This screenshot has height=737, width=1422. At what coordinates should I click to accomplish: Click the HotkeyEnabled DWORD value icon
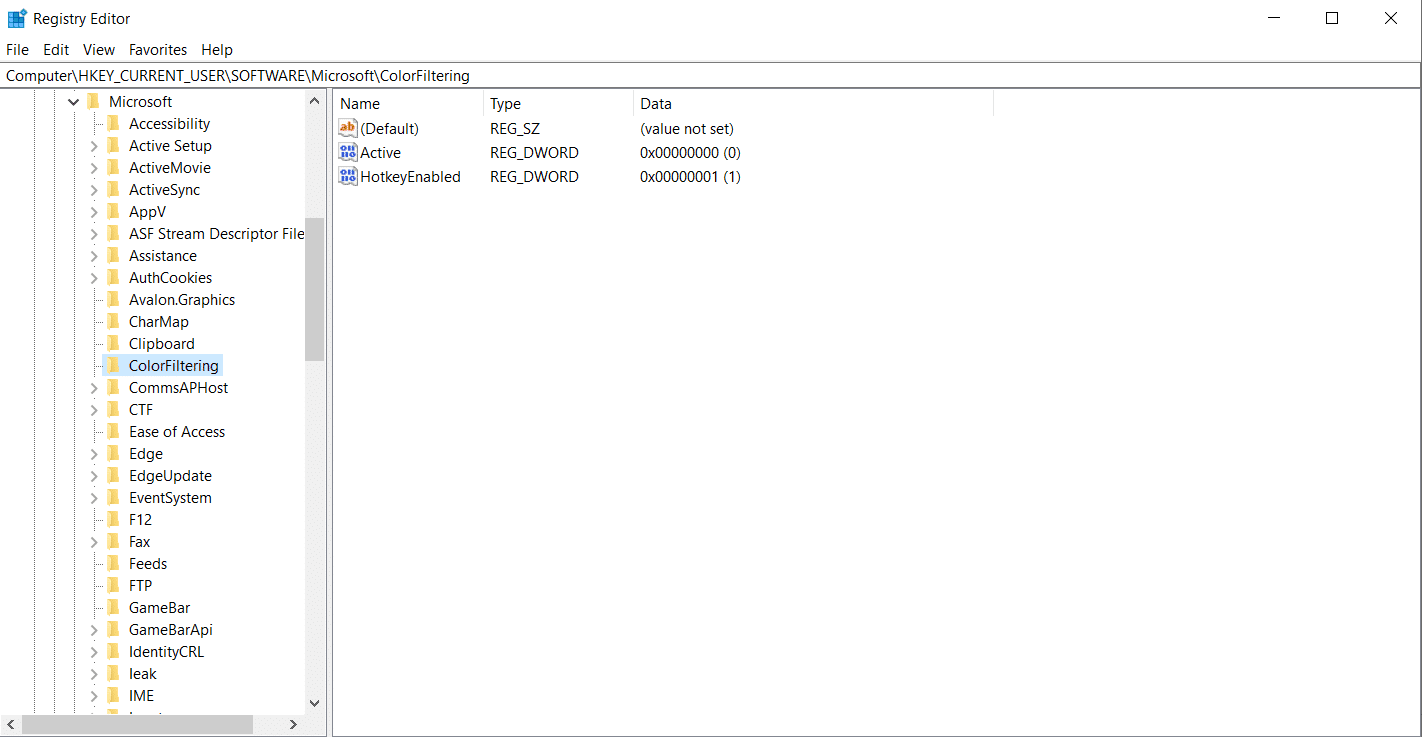coord(348,176)
